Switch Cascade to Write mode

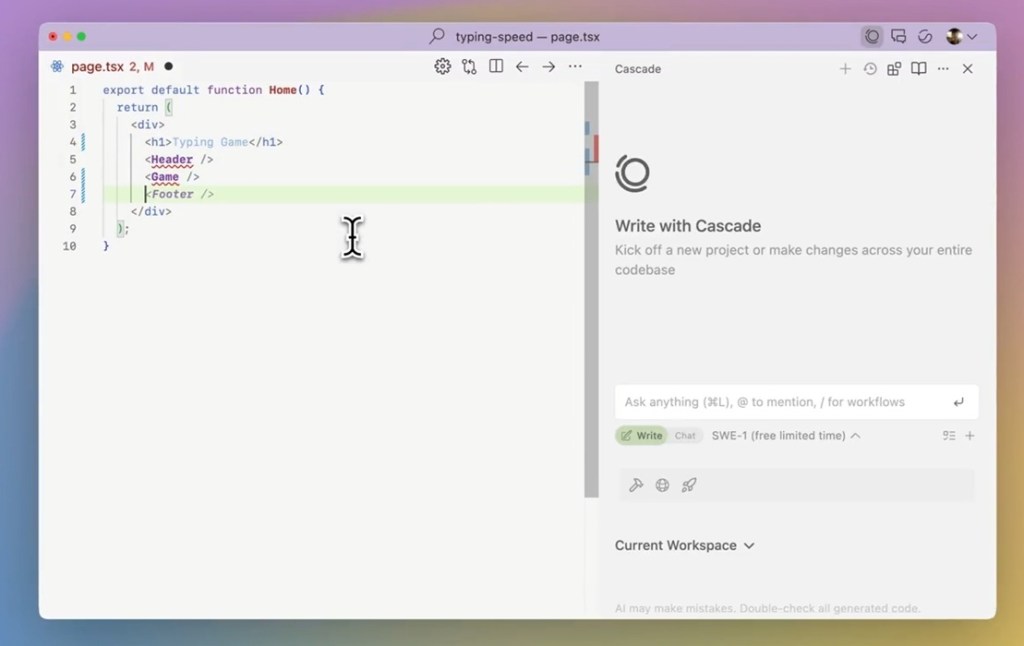(x=641, y=436)
